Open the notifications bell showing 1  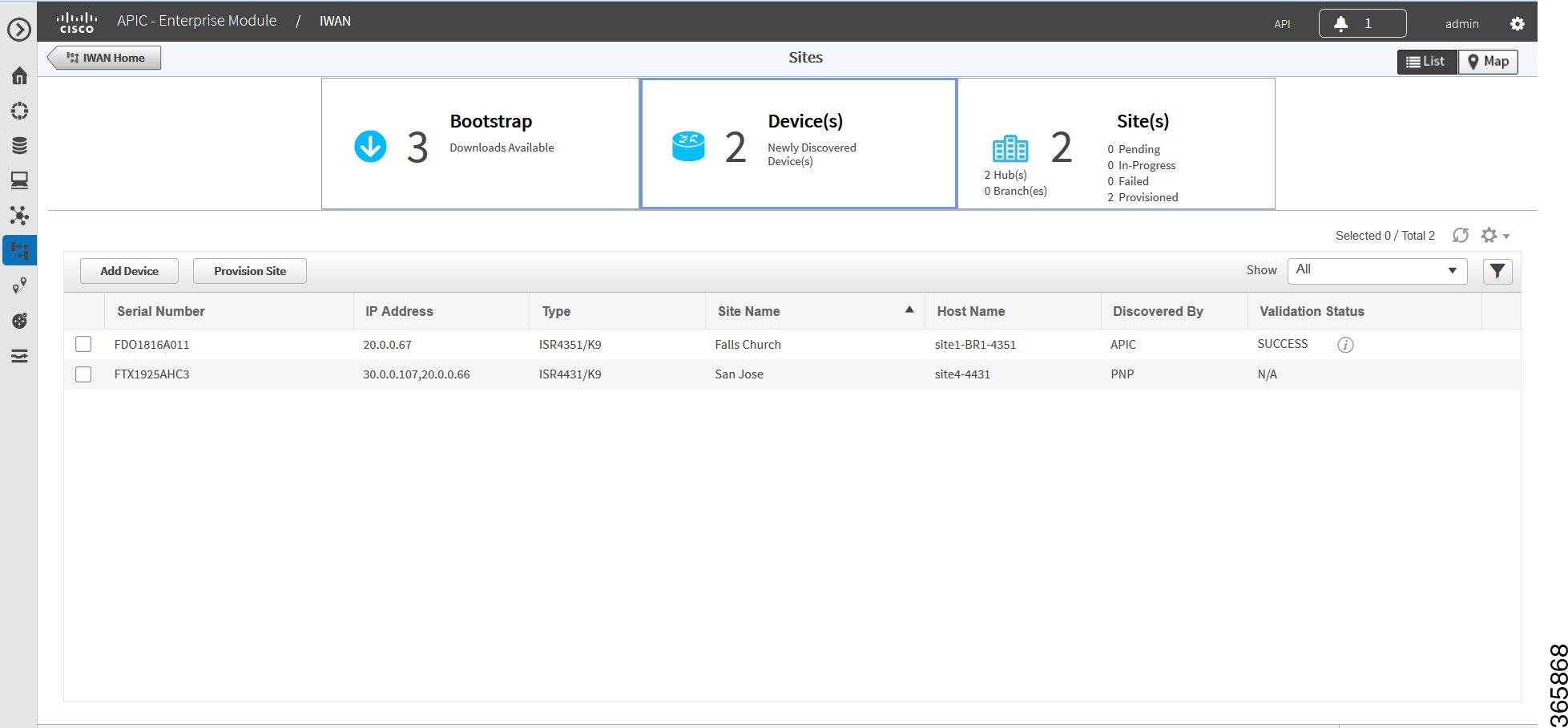point(1362,23)
